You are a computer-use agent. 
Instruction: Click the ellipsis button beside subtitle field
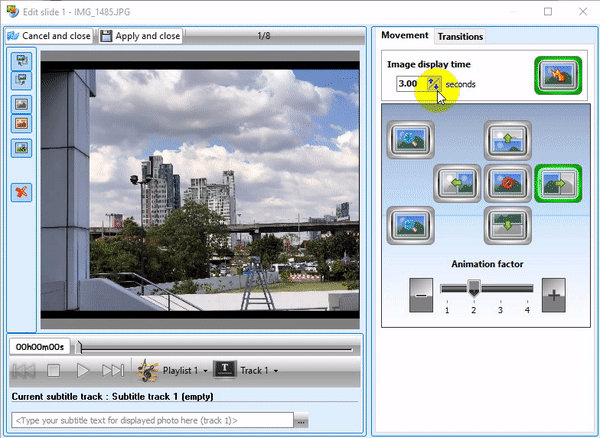pyautogui.click(x=301, y=421)
